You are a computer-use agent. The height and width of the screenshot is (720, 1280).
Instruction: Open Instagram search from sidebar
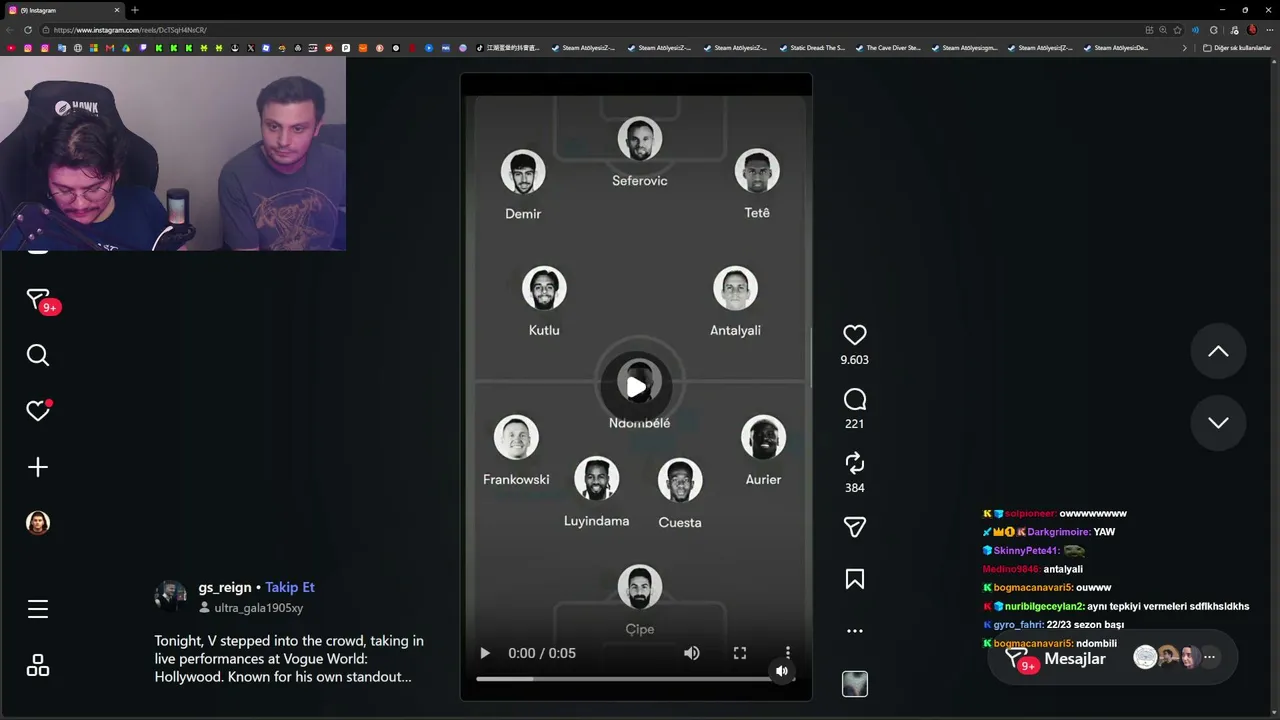38,355
